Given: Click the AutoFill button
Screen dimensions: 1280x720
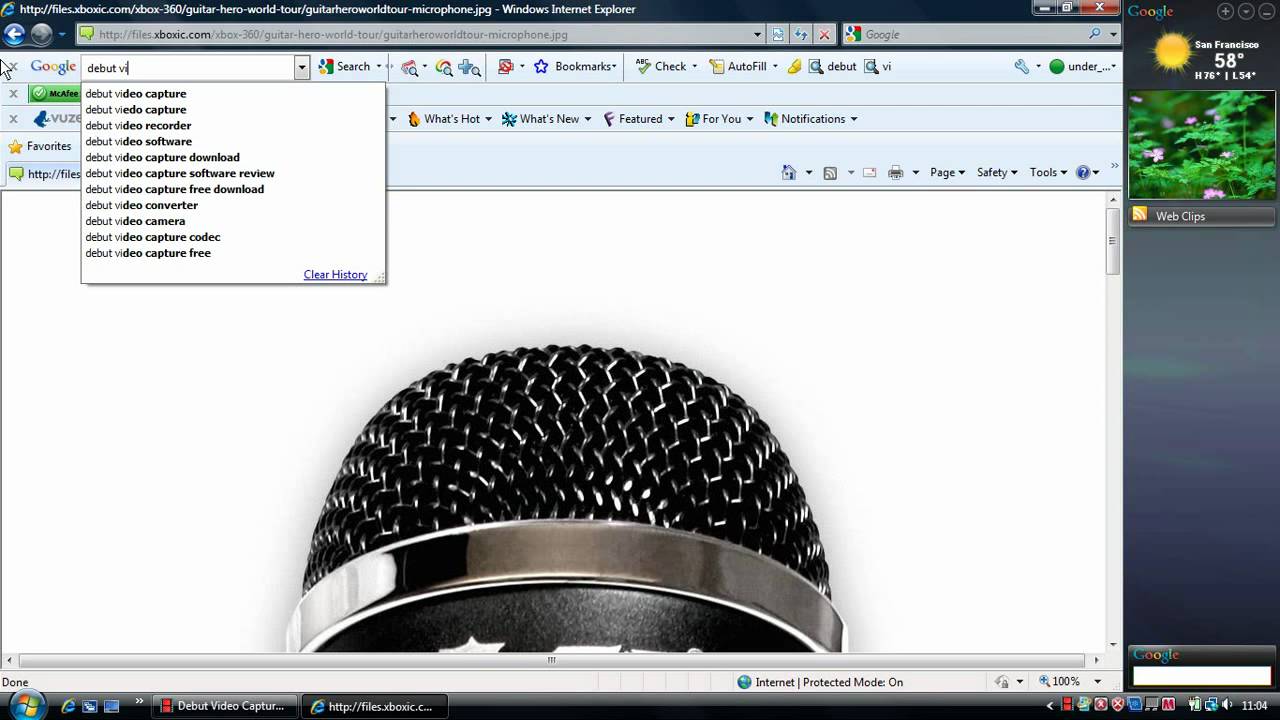Looking at the screenshot, I should coord(738,66).
